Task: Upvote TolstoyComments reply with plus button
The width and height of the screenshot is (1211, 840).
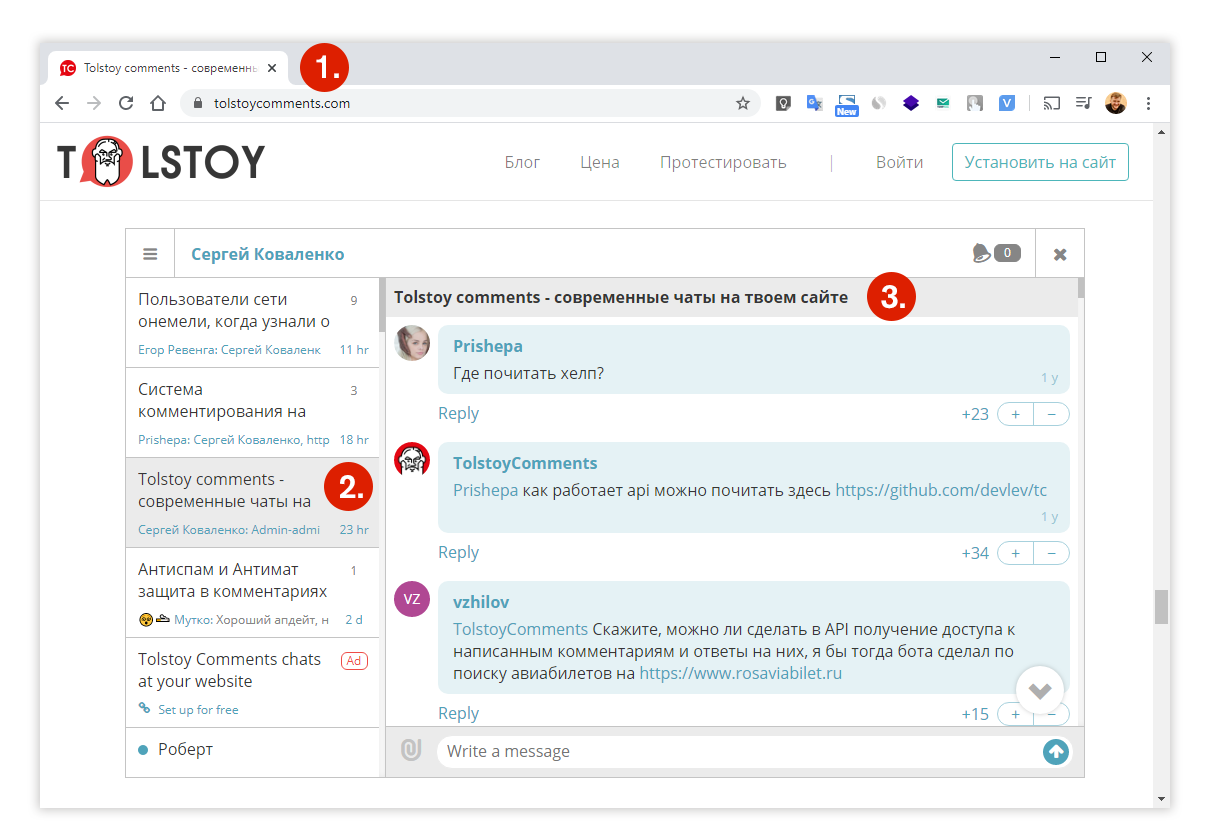Action: coord(1015,553)
